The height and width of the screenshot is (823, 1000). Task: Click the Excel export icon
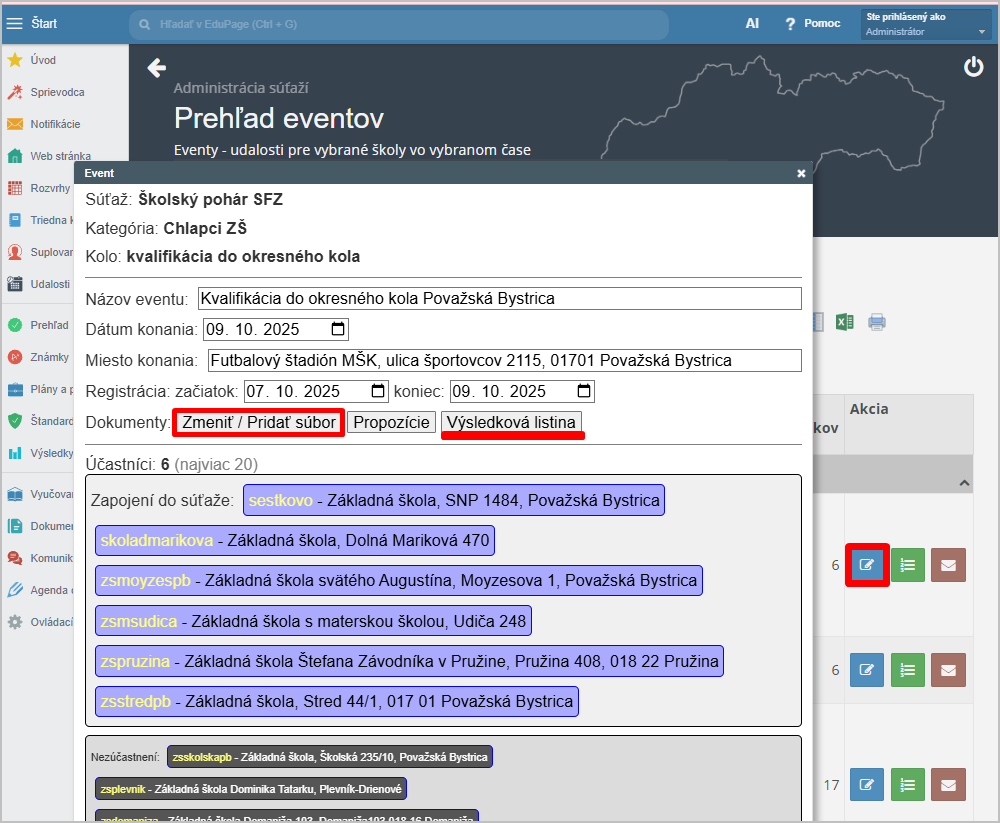(845, 322)
